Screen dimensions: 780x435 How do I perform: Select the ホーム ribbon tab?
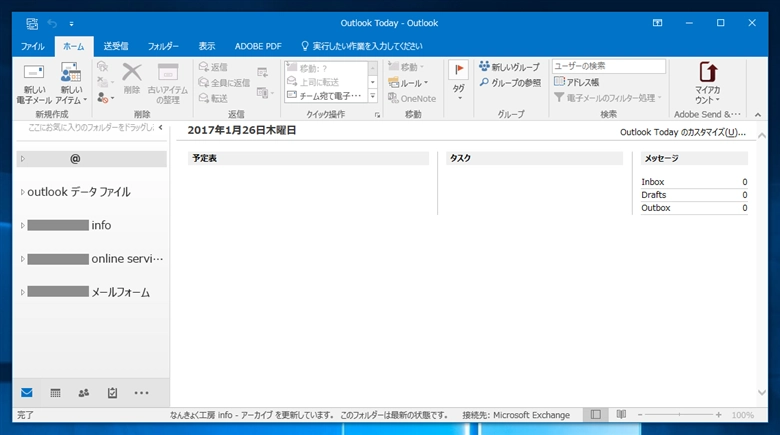(x=74, y=46)
